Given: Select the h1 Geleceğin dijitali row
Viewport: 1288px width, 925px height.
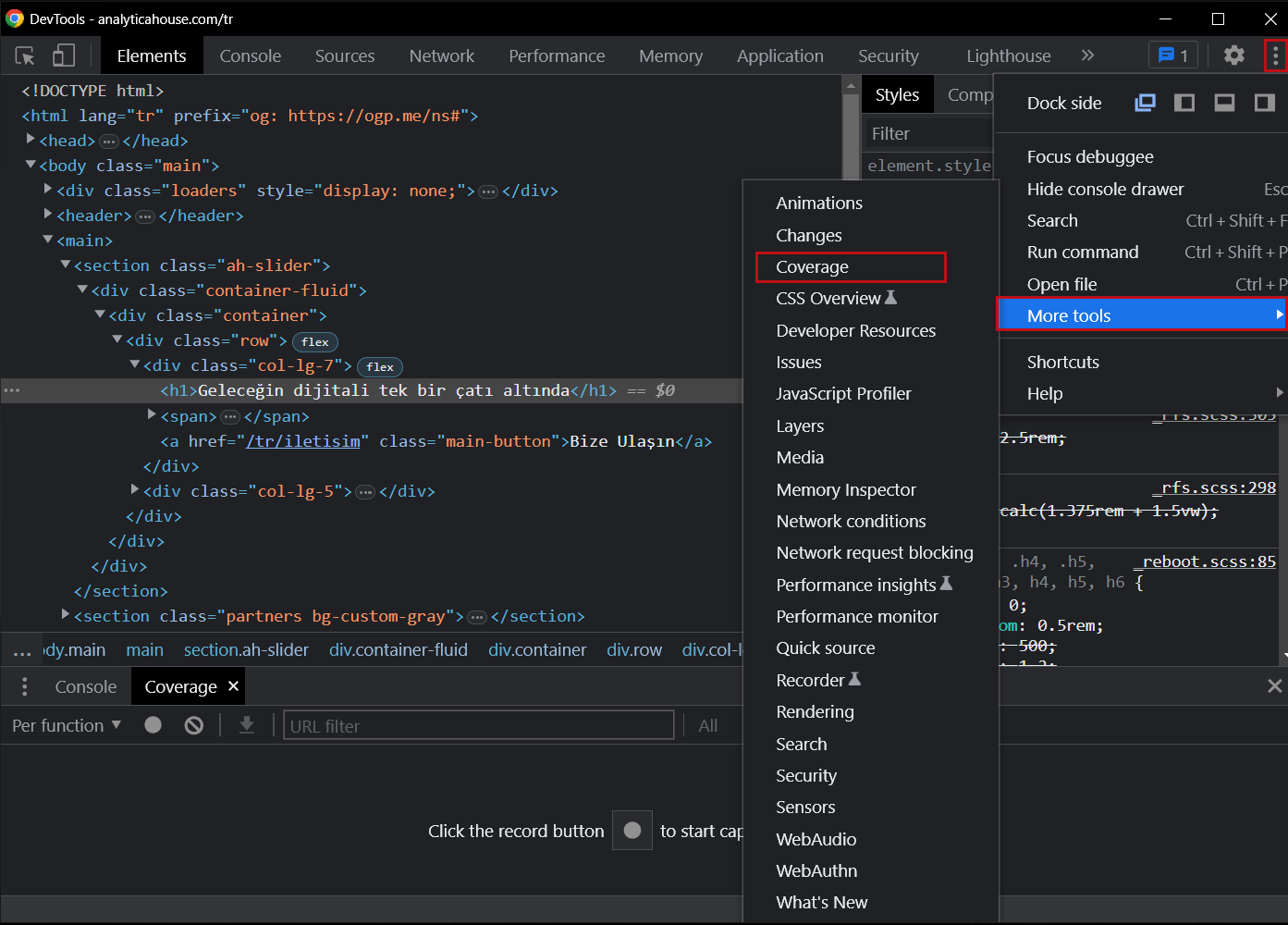Looking at the screenshot, I should click(x=372, y=390).
